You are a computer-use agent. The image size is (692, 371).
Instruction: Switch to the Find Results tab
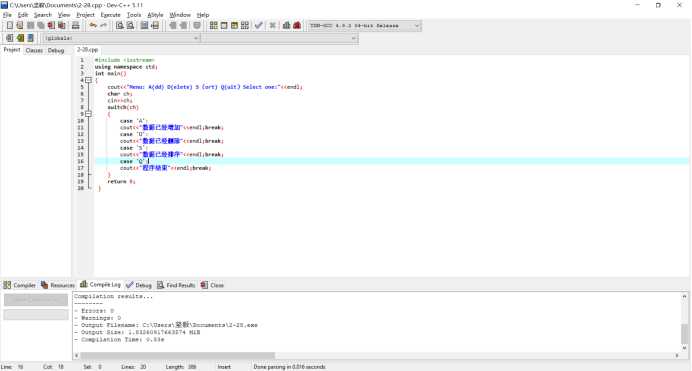[176, 285]
